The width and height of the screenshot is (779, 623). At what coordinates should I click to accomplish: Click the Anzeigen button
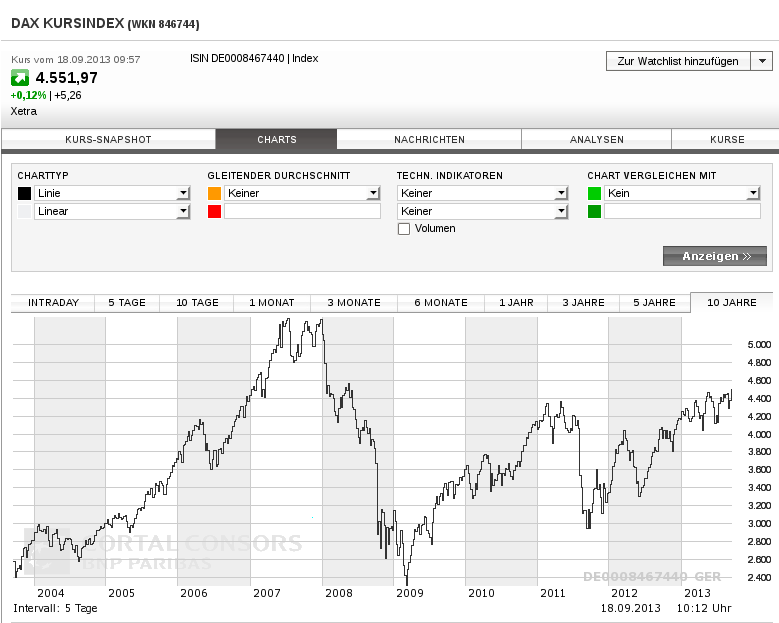[715, 256]
